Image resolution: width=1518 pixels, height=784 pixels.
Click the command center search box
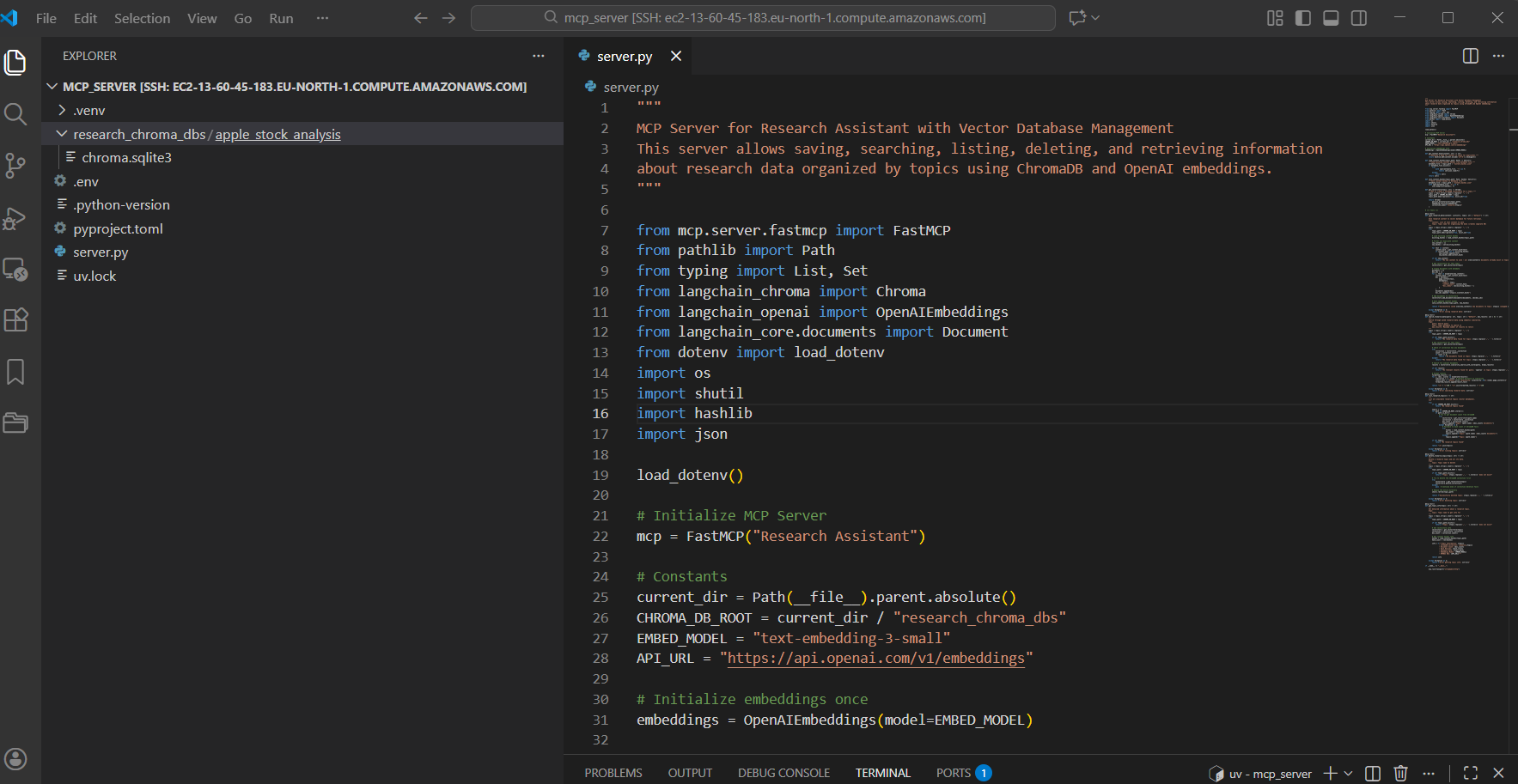click(763, 18)
